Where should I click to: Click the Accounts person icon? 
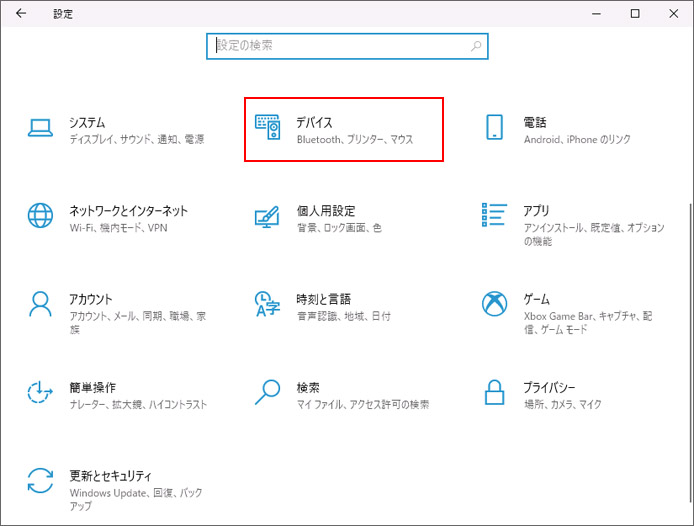click(x=40, y=304)
